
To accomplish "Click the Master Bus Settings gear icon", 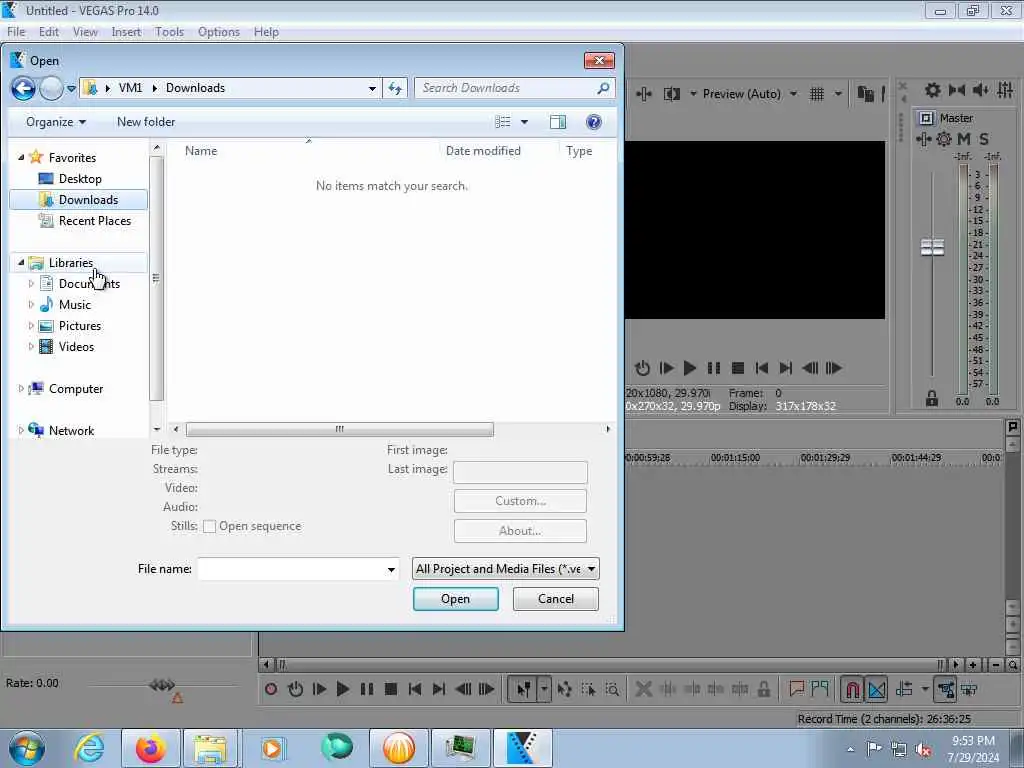I will pos(933,90).
